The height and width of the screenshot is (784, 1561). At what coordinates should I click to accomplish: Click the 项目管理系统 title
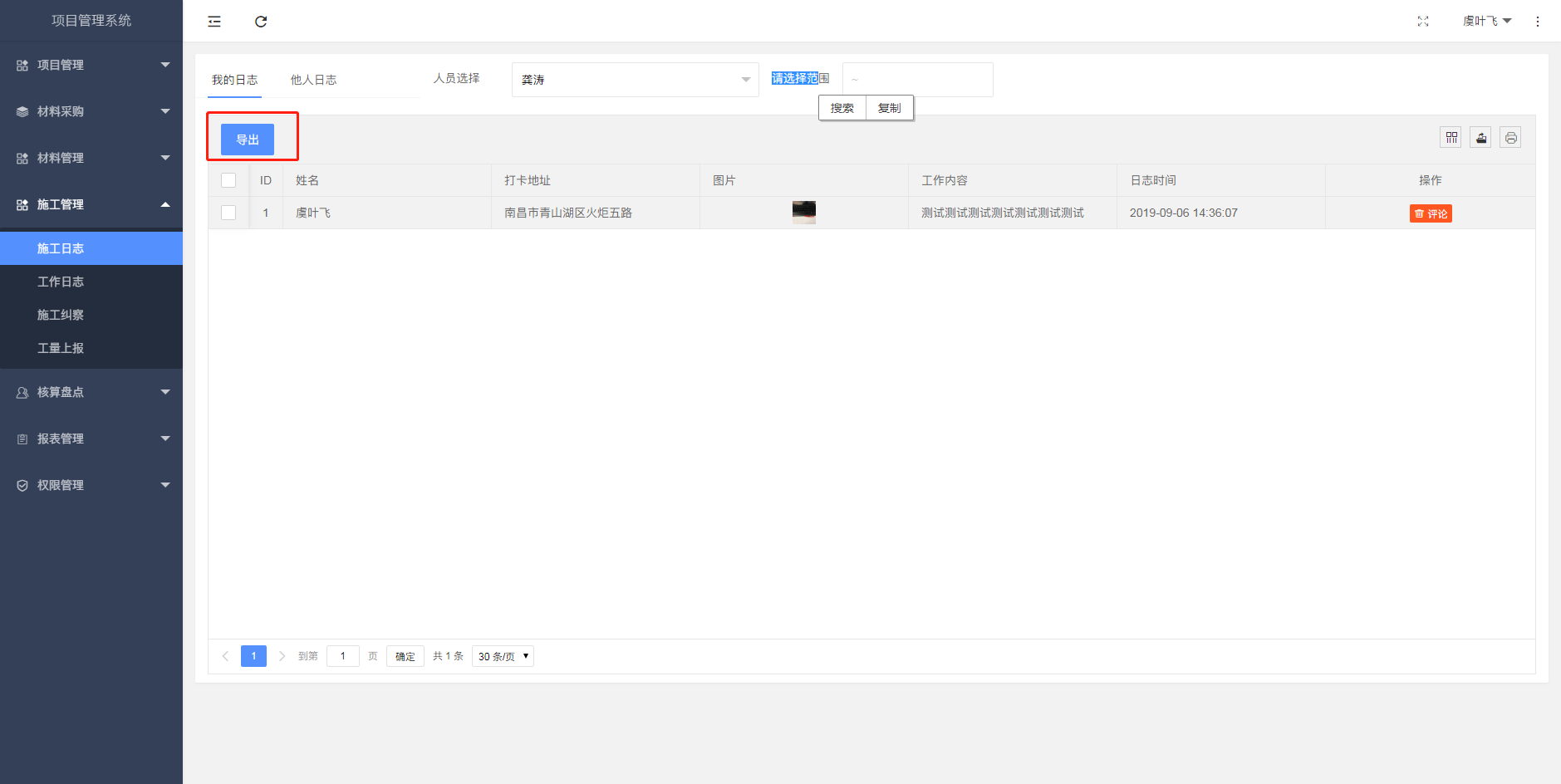pyautogui.click(x=91, y=21)
